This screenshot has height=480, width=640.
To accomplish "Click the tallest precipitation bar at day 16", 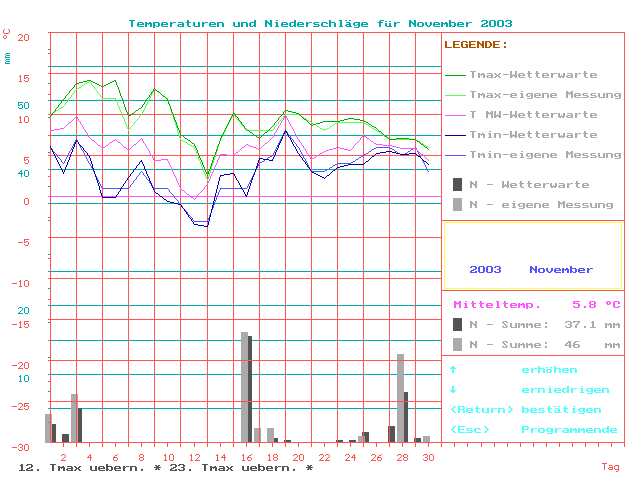I will click(x=244, y=386).
